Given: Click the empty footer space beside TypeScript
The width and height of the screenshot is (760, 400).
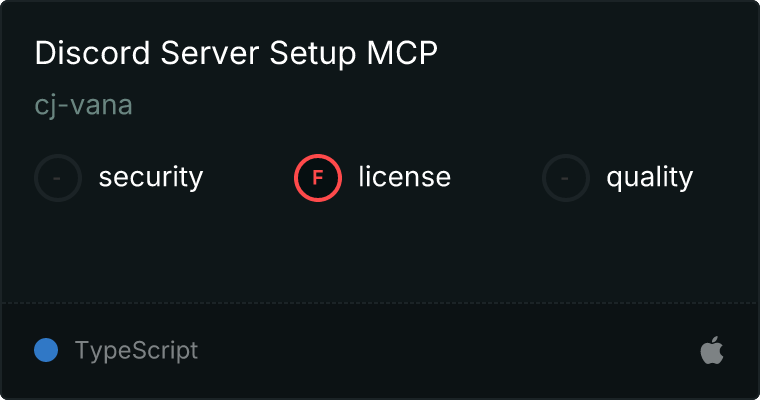Looking at the screenshot, I should coord(446,351).
